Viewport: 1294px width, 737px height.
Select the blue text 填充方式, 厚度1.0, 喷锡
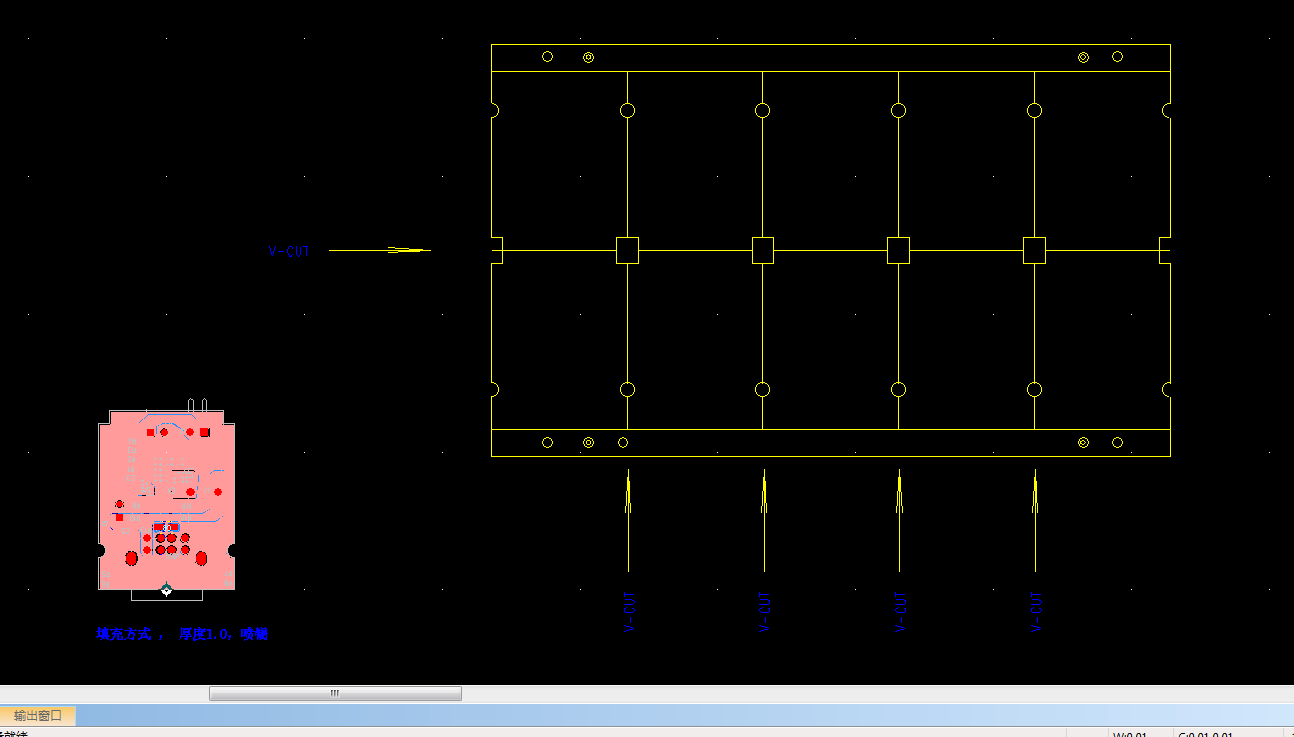point(182,634)
